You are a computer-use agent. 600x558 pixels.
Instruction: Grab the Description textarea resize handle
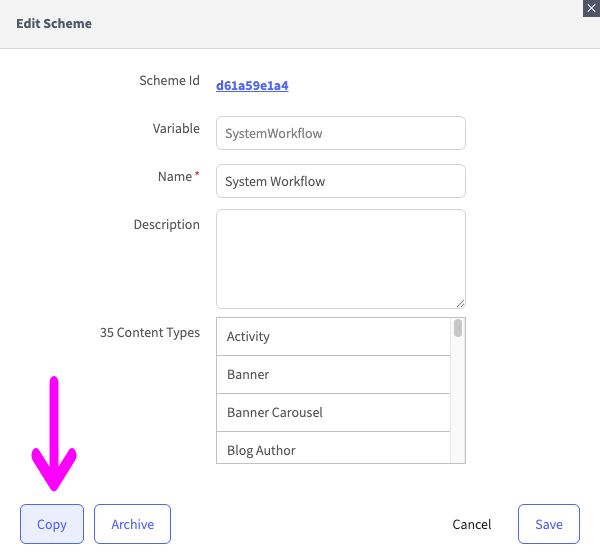pyautogui.click(x=461, y=303)
